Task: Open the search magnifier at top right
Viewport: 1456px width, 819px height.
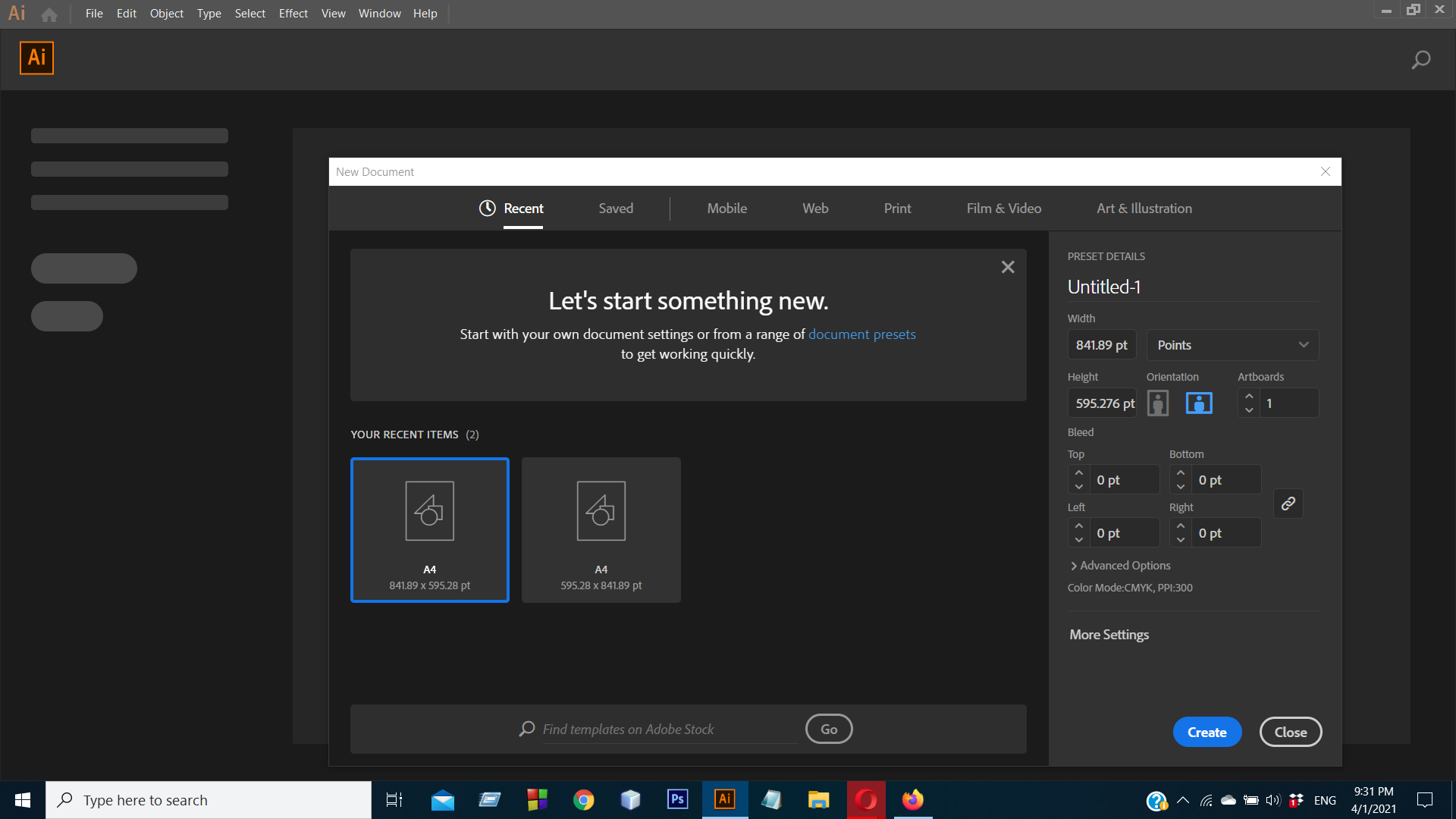Action: click(1420, 60)
